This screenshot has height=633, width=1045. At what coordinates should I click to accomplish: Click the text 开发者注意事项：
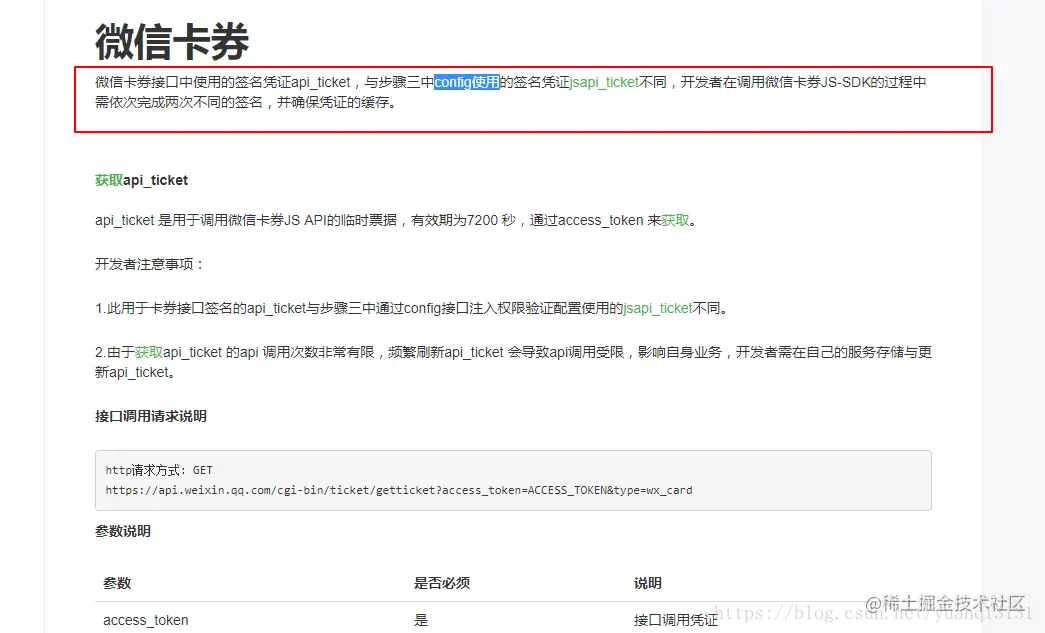point(150,264)
